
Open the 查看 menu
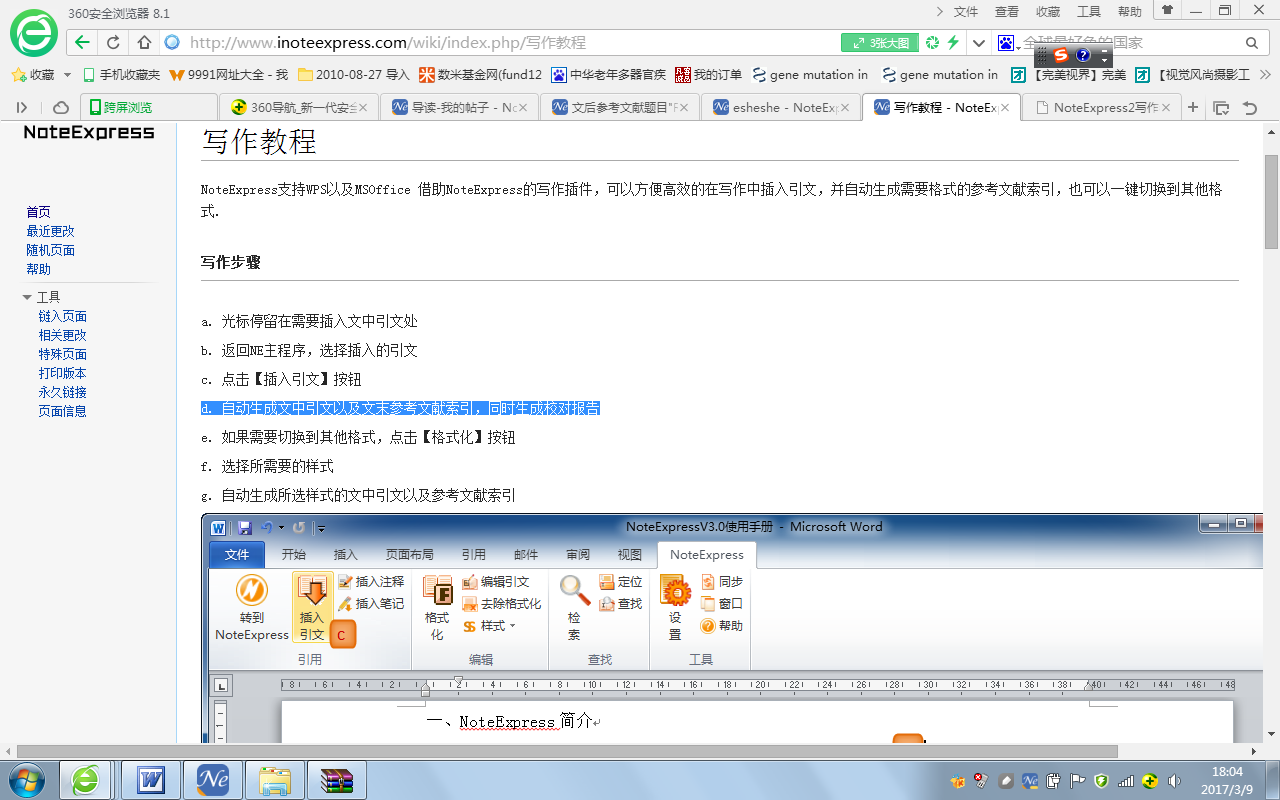click(x=1007, y=11)
